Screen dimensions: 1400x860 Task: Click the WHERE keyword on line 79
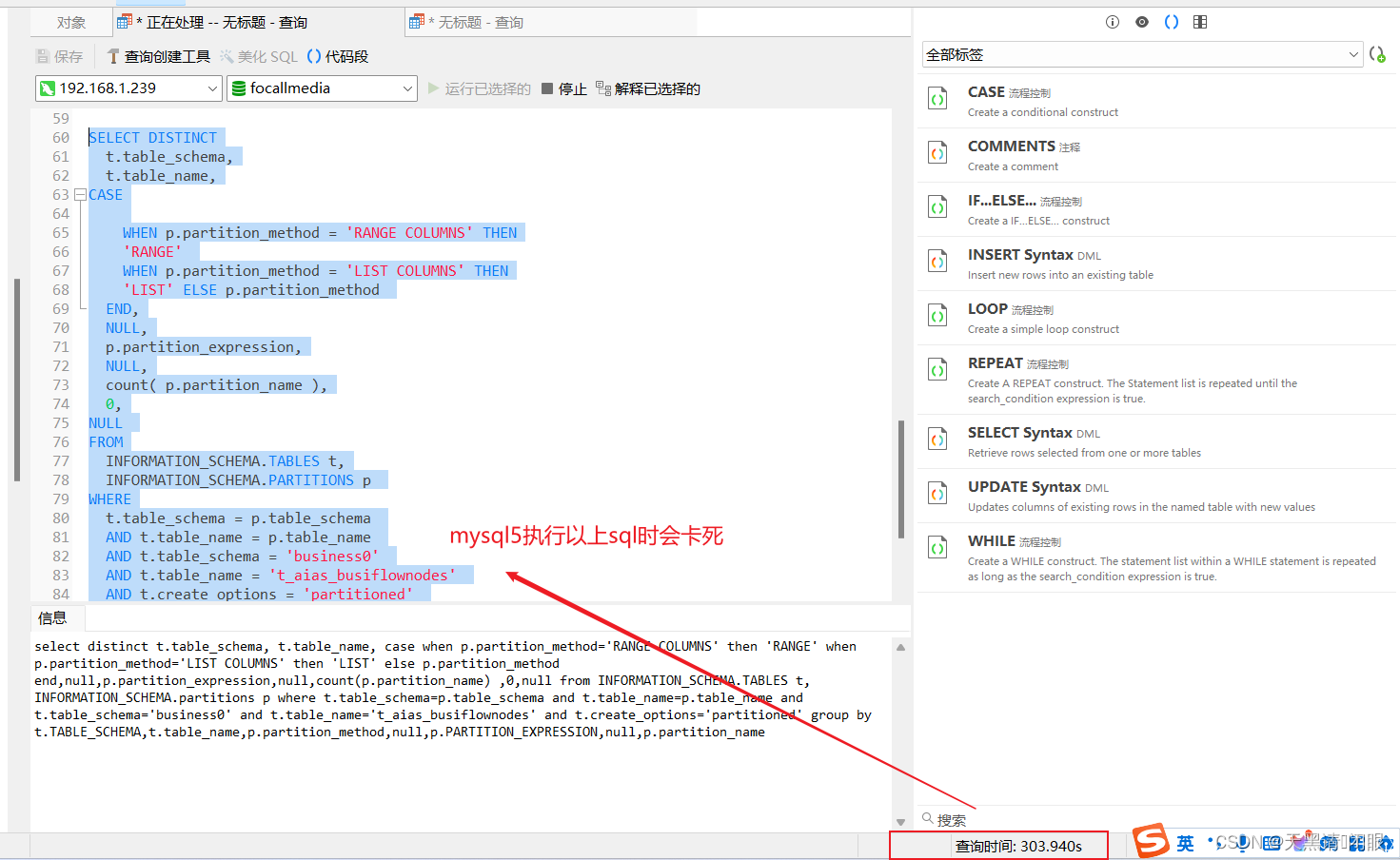tap(110, 499)
